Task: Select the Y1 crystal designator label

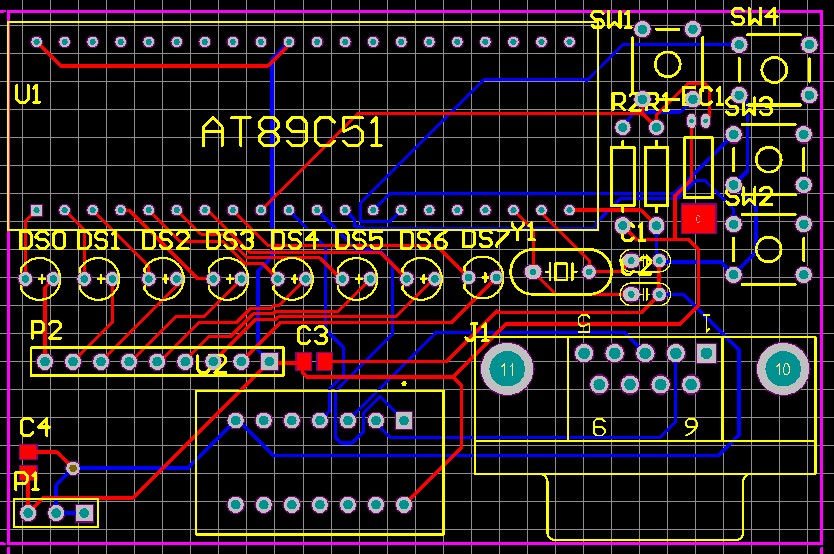Action: [x=523, y=231]
